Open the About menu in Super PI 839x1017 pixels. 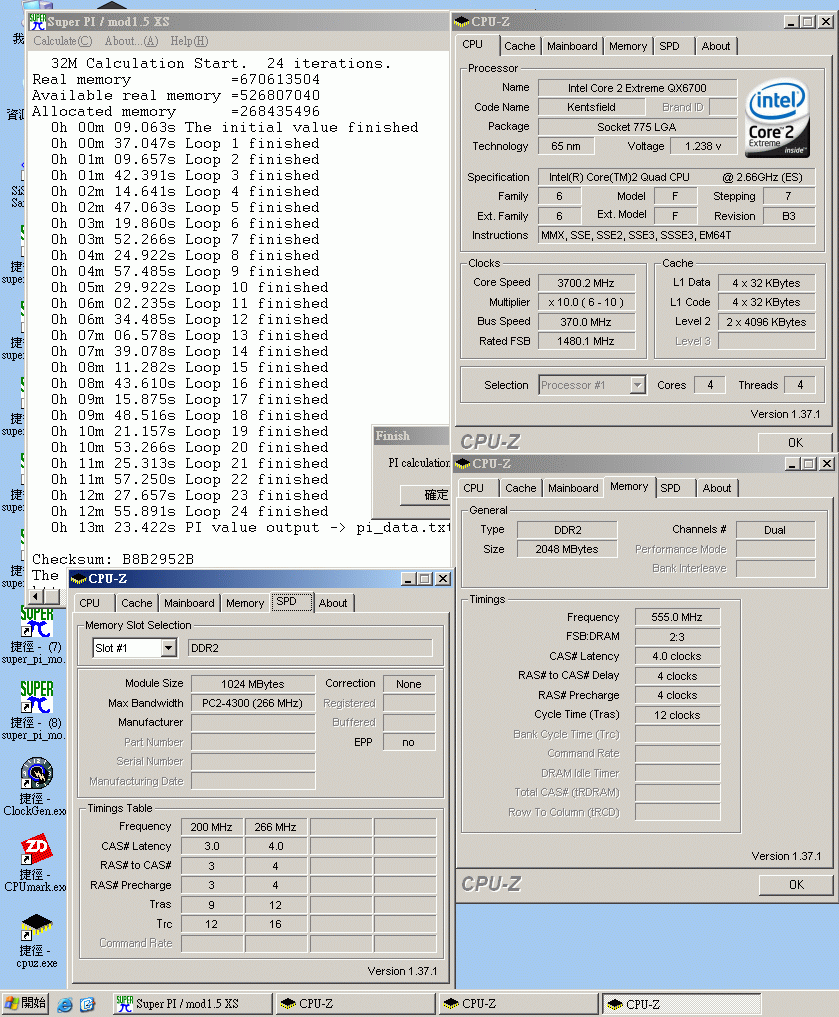point(131,41)
